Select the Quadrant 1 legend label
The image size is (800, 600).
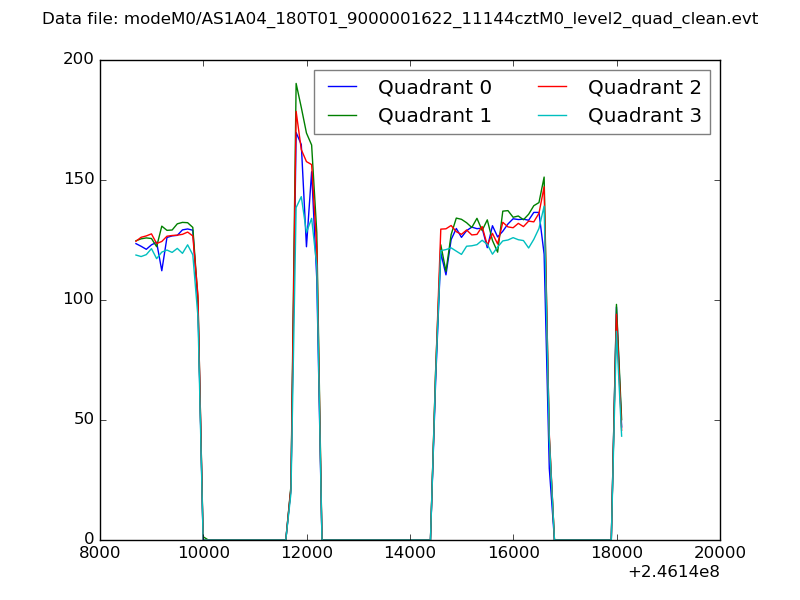[x=434, y=116]
